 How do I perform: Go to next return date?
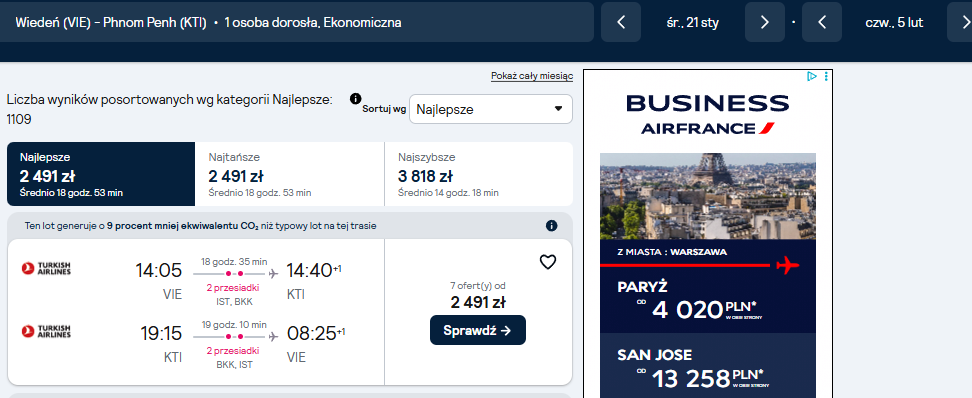pos(960,22)
